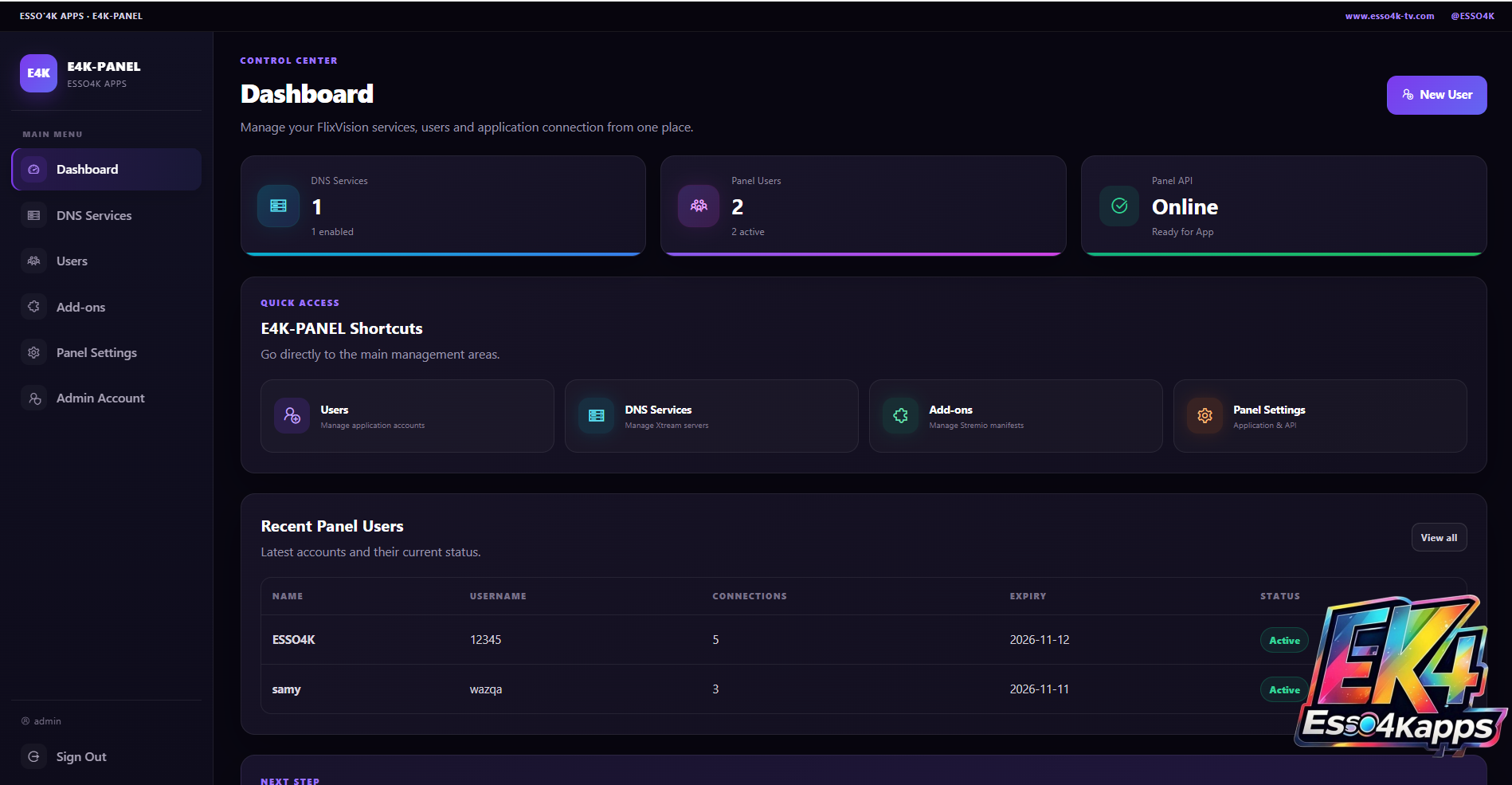1512x785 pixels.
Task: Click the ESSO4K name in users table
Action: coord(294,640)
